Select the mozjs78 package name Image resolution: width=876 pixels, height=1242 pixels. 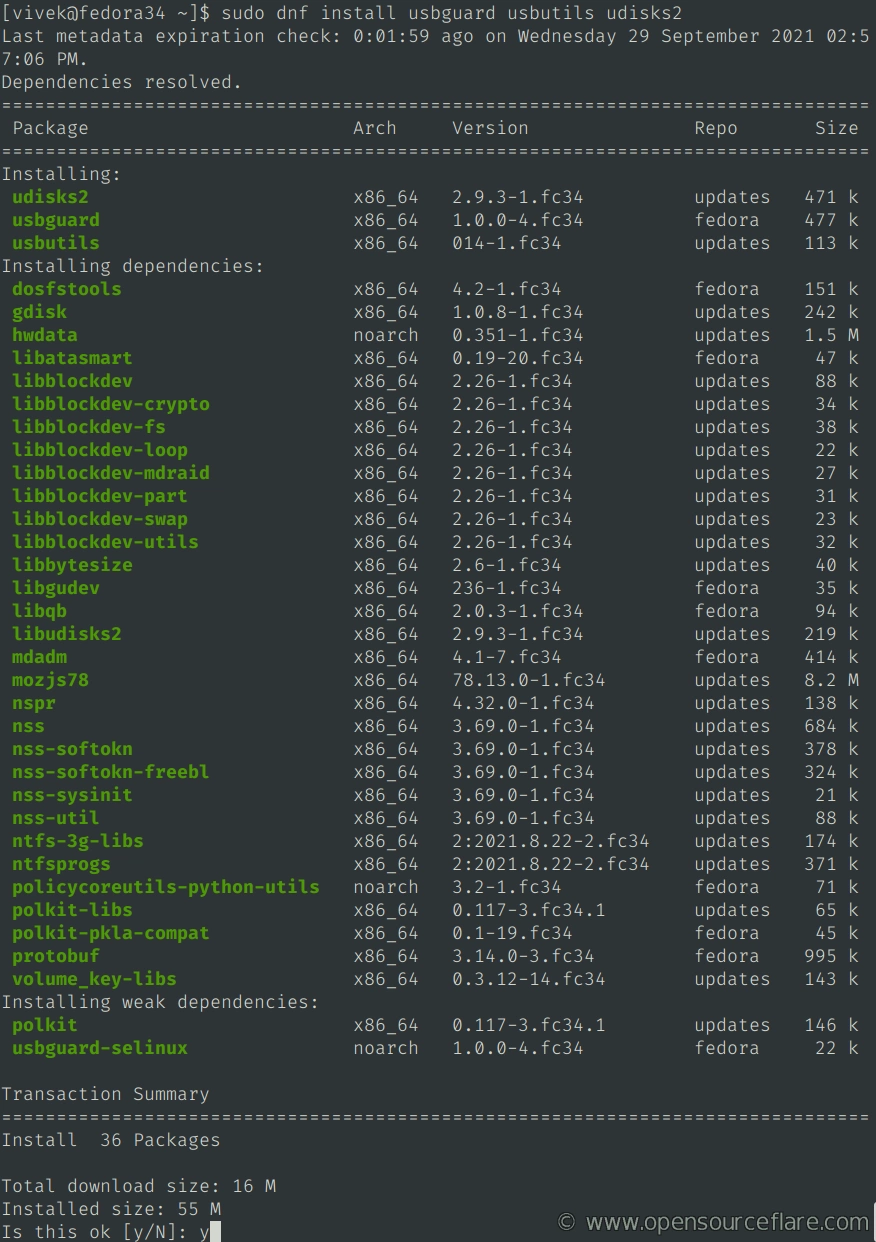[50, 680]
